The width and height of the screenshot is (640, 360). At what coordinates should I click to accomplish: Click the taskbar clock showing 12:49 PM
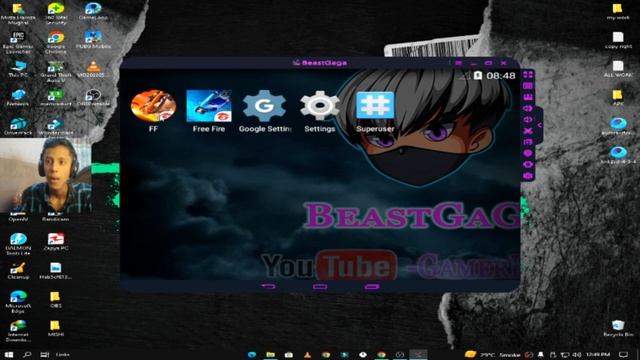click(x=598, y=355)
